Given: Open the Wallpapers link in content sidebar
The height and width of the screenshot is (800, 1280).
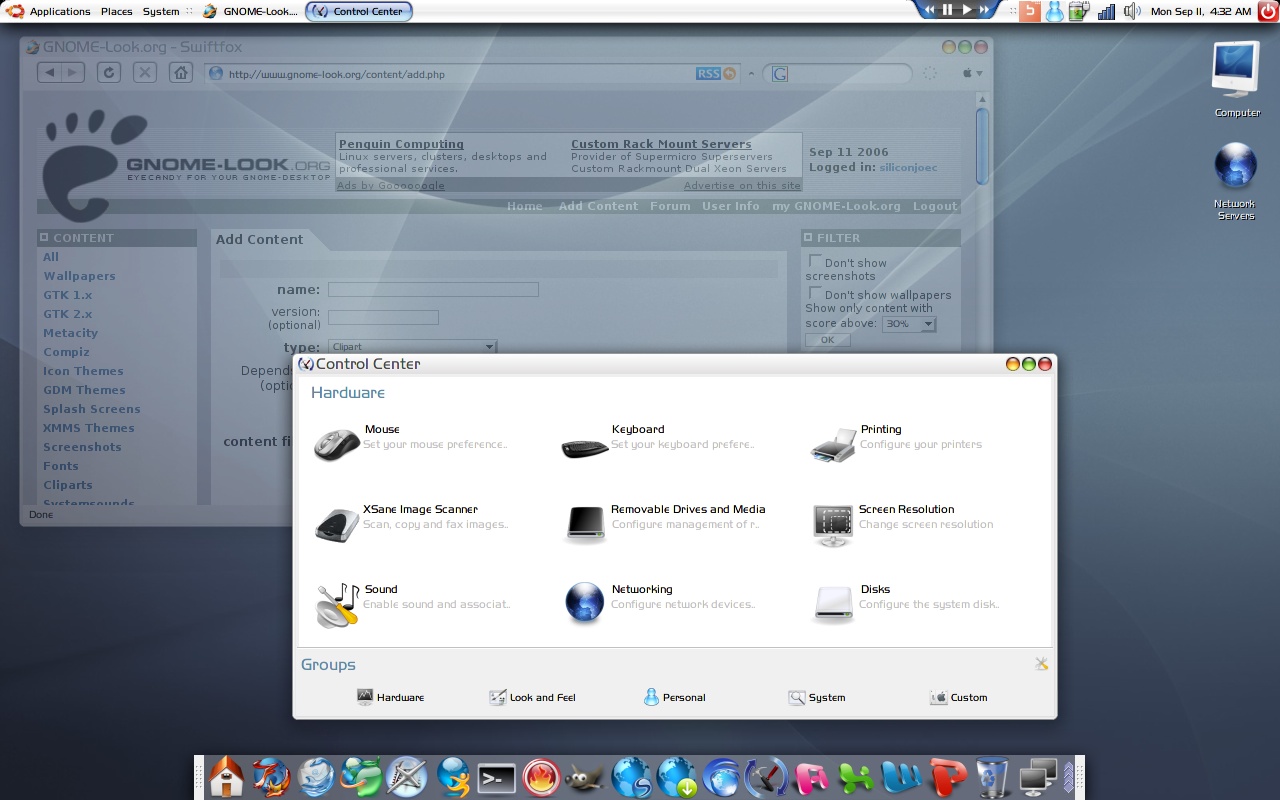Looking at the screenshot, I should point(79,276).
